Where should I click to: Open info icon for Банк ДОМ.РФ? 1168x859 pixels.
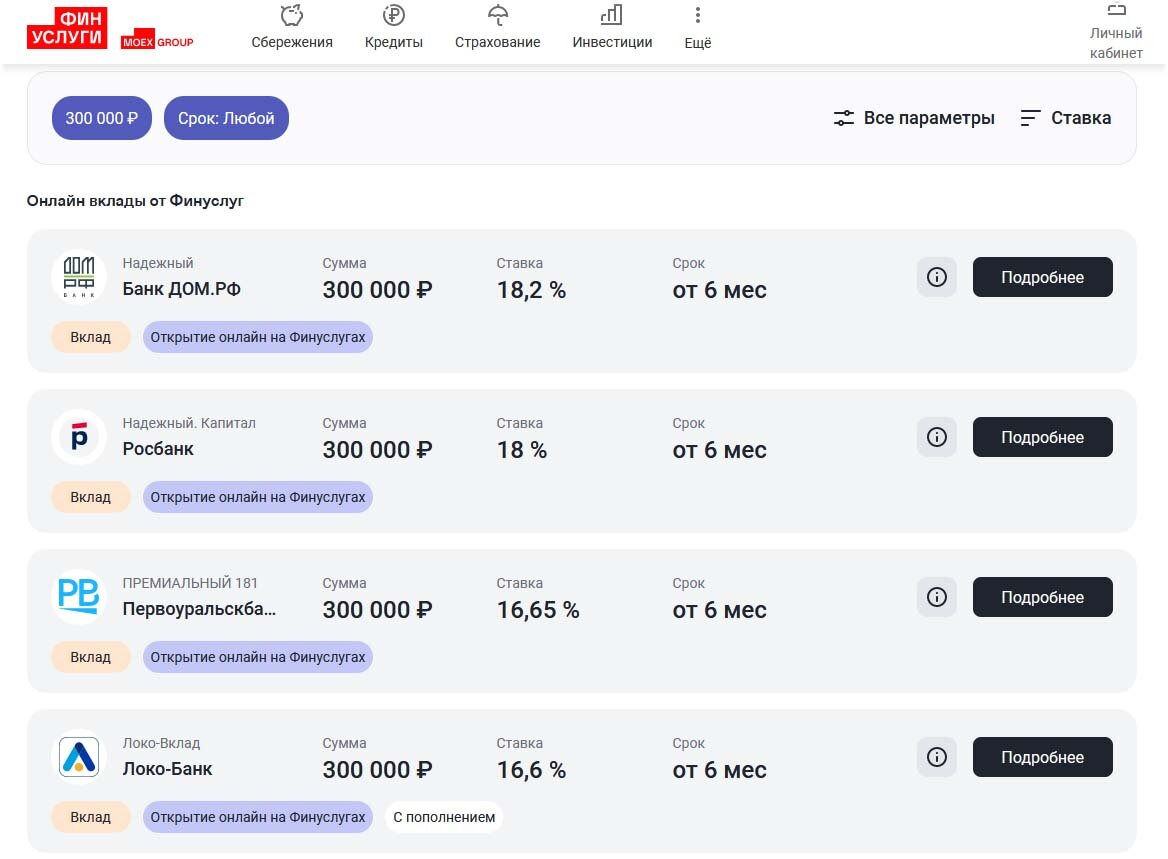[x=936, y=277]
